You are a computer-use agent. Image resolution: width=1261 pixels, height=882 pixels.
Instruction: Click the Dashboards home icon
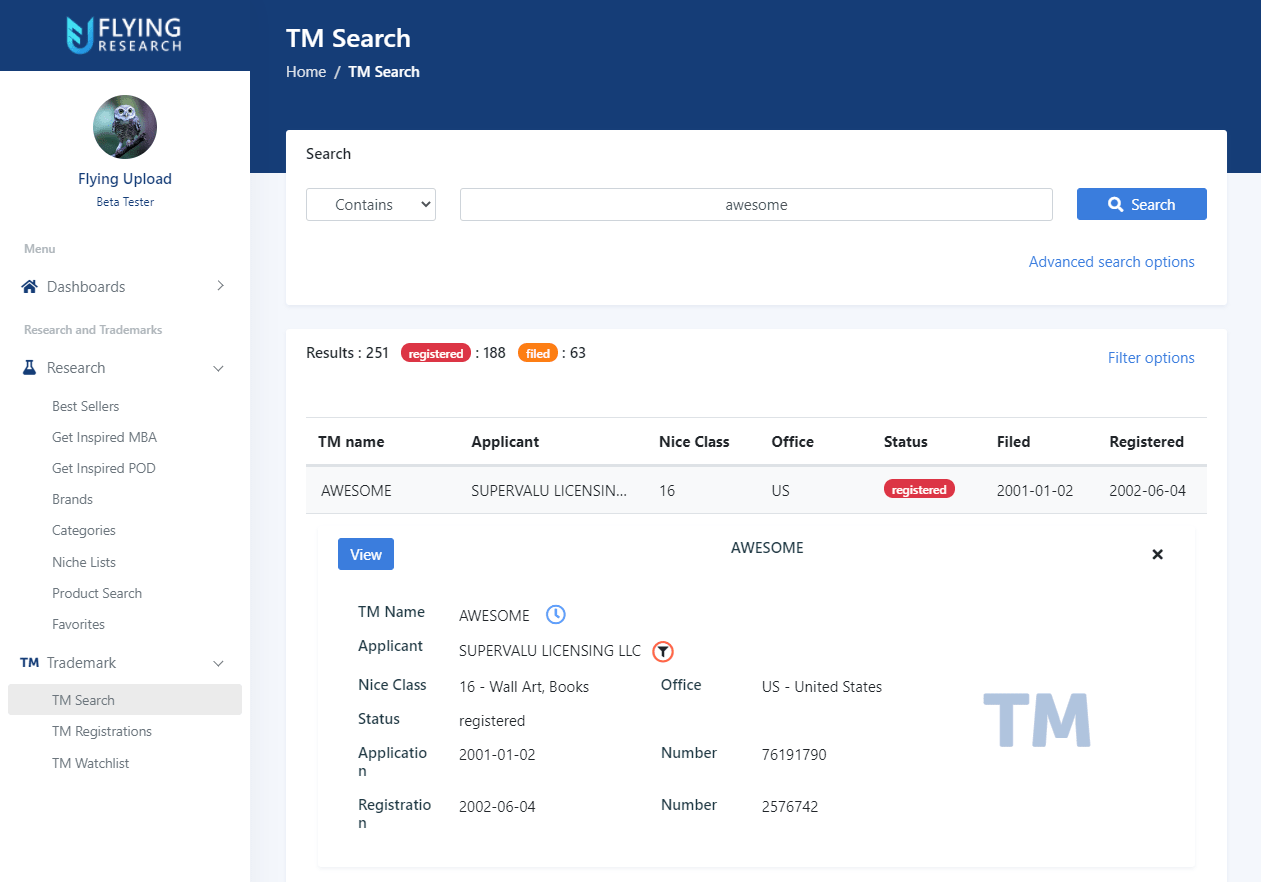pos(30,286)
